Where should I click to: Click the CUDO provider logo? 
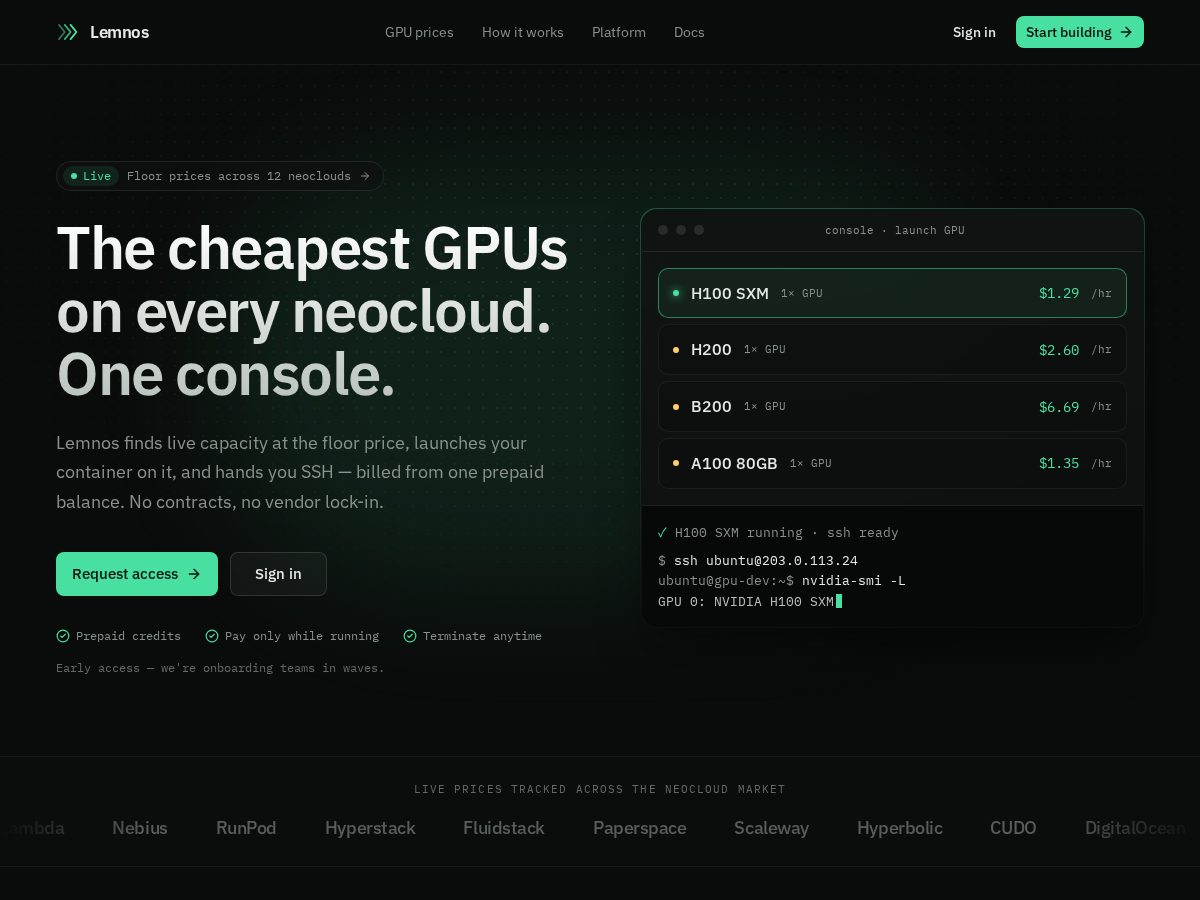[1013, 828]
